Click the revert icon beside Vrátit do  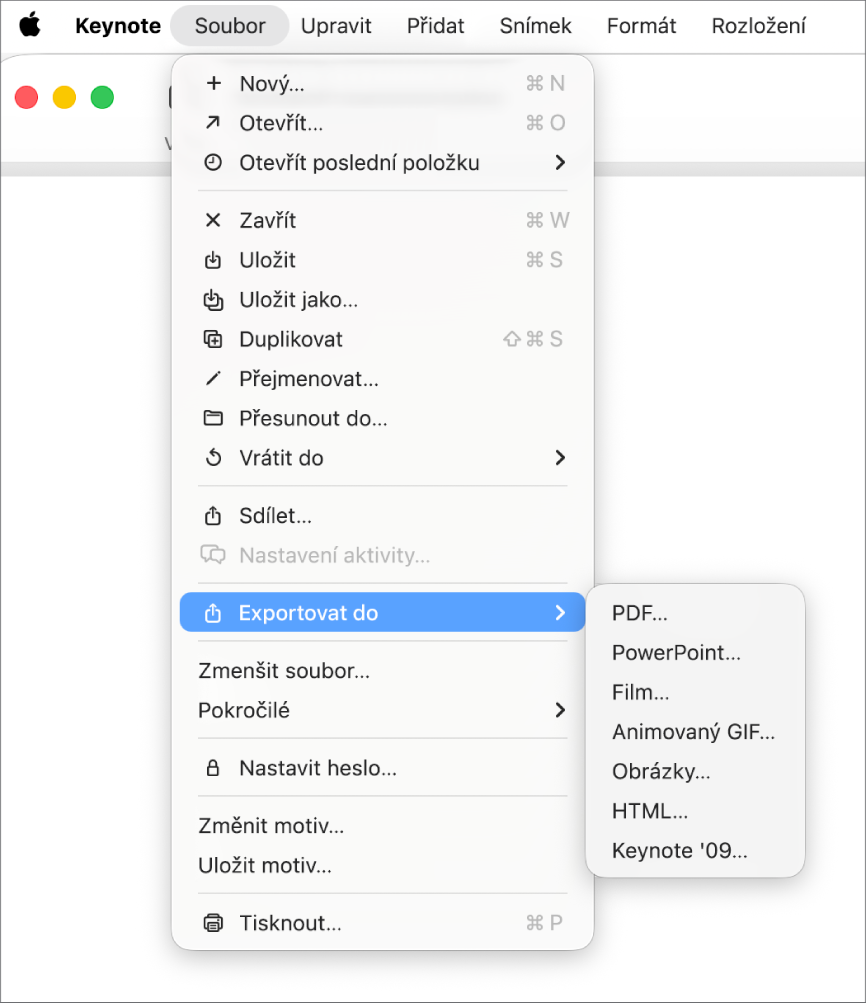(213, 458)
